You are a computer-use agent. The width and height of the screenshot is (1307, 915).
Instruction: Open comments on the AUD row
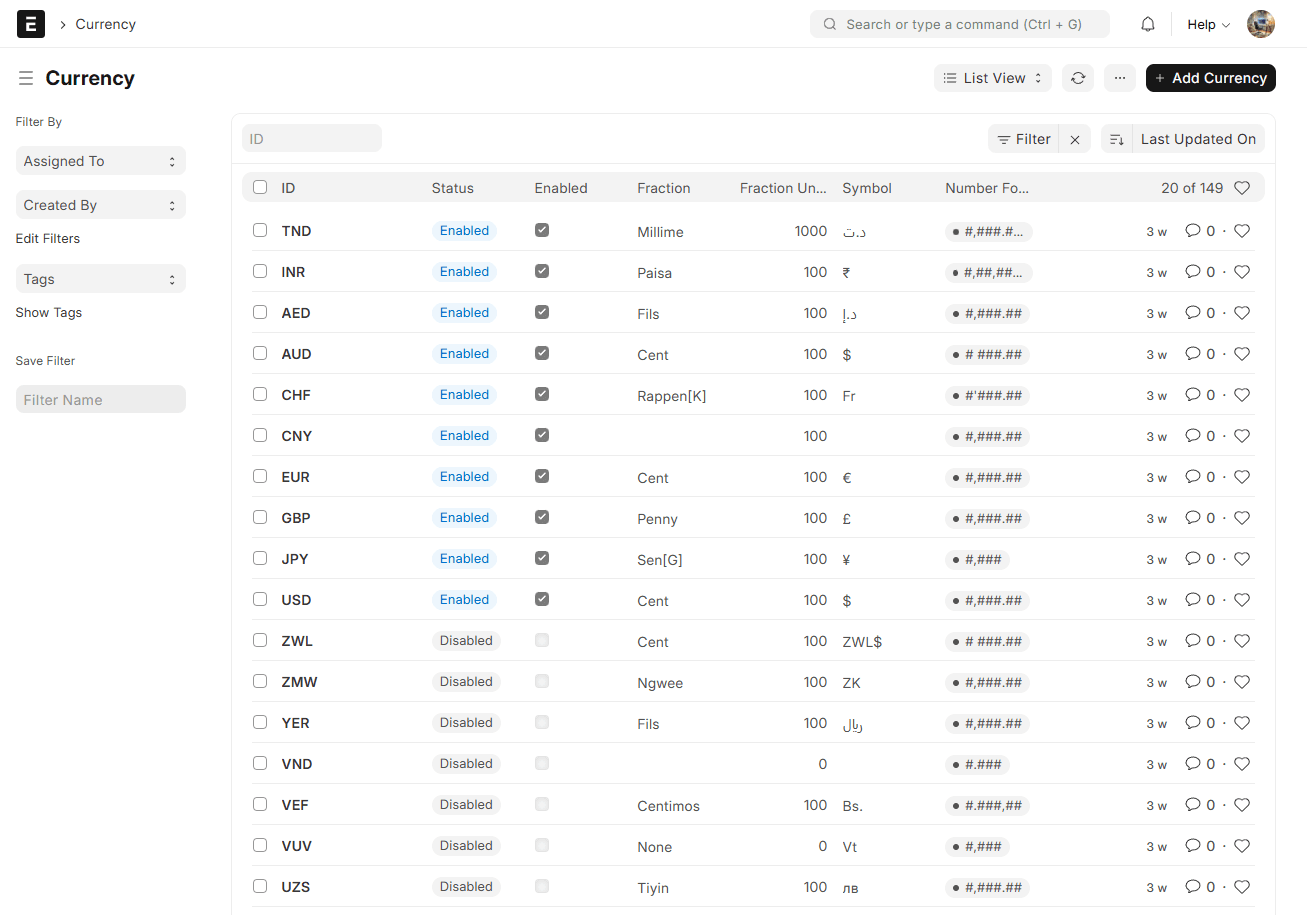tap(1200, 354)
